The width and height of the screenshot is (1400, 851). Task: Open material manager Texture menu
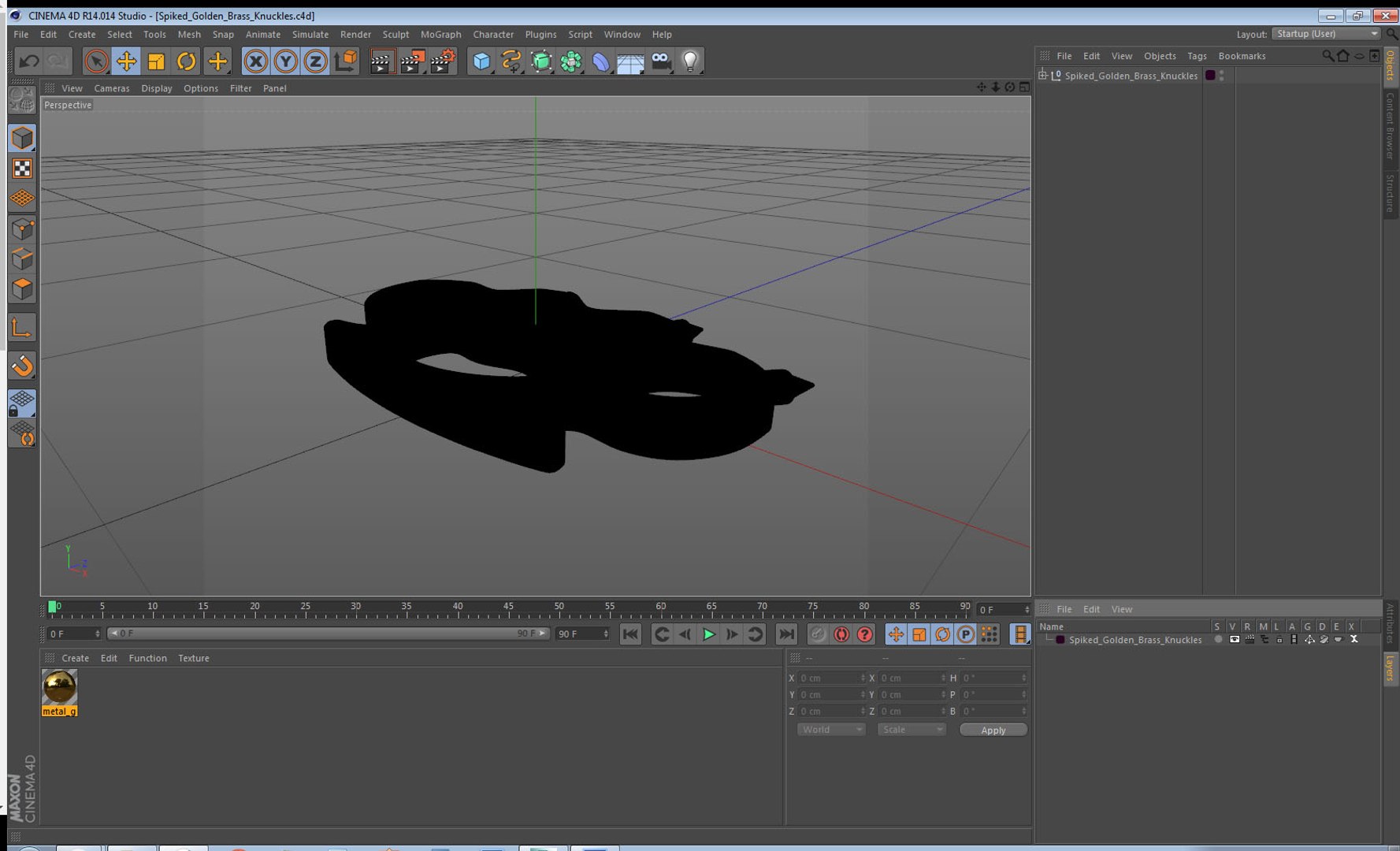[x=193, y=658]
